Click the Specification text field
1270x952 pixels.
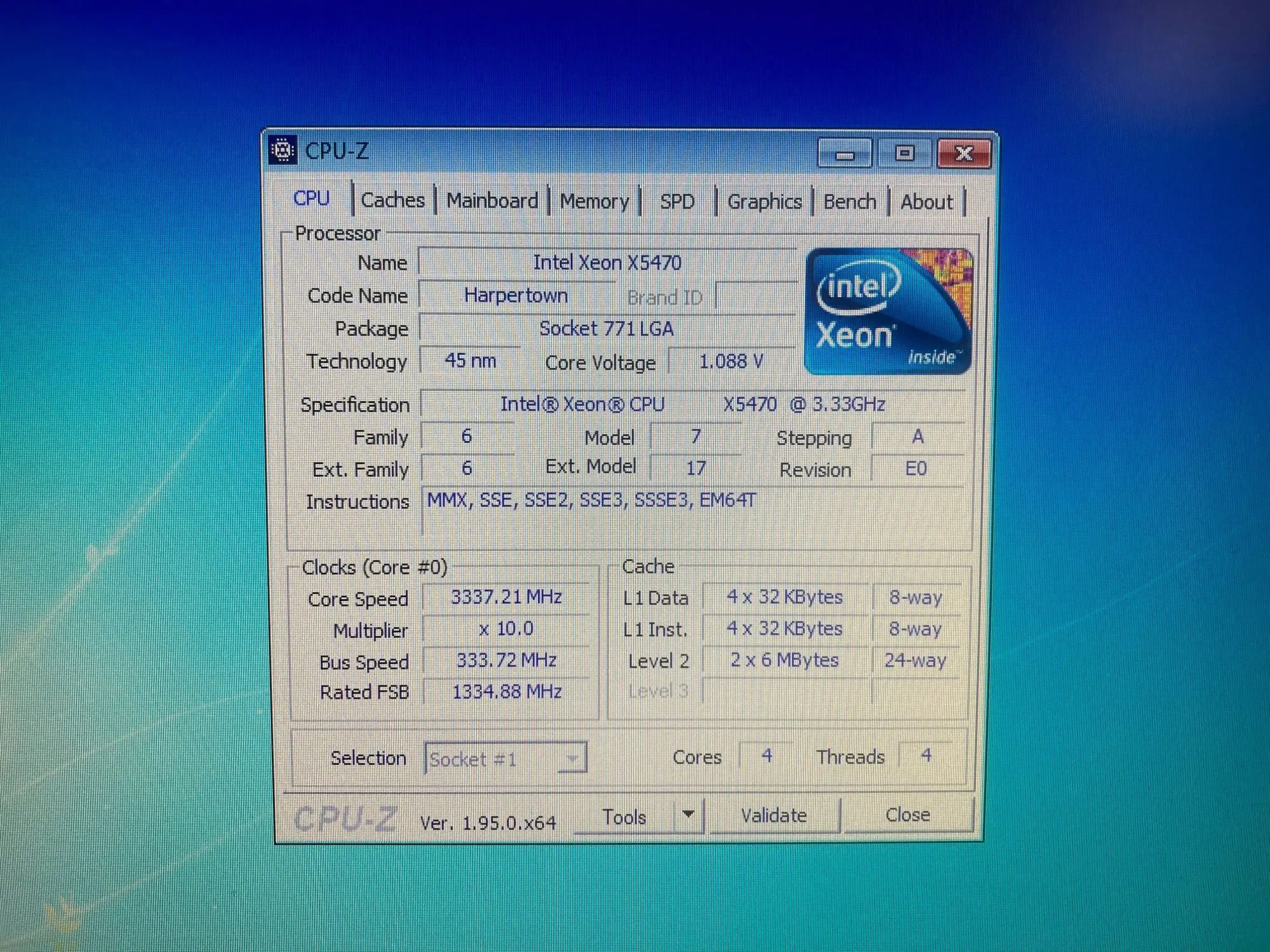pos(692,404)
